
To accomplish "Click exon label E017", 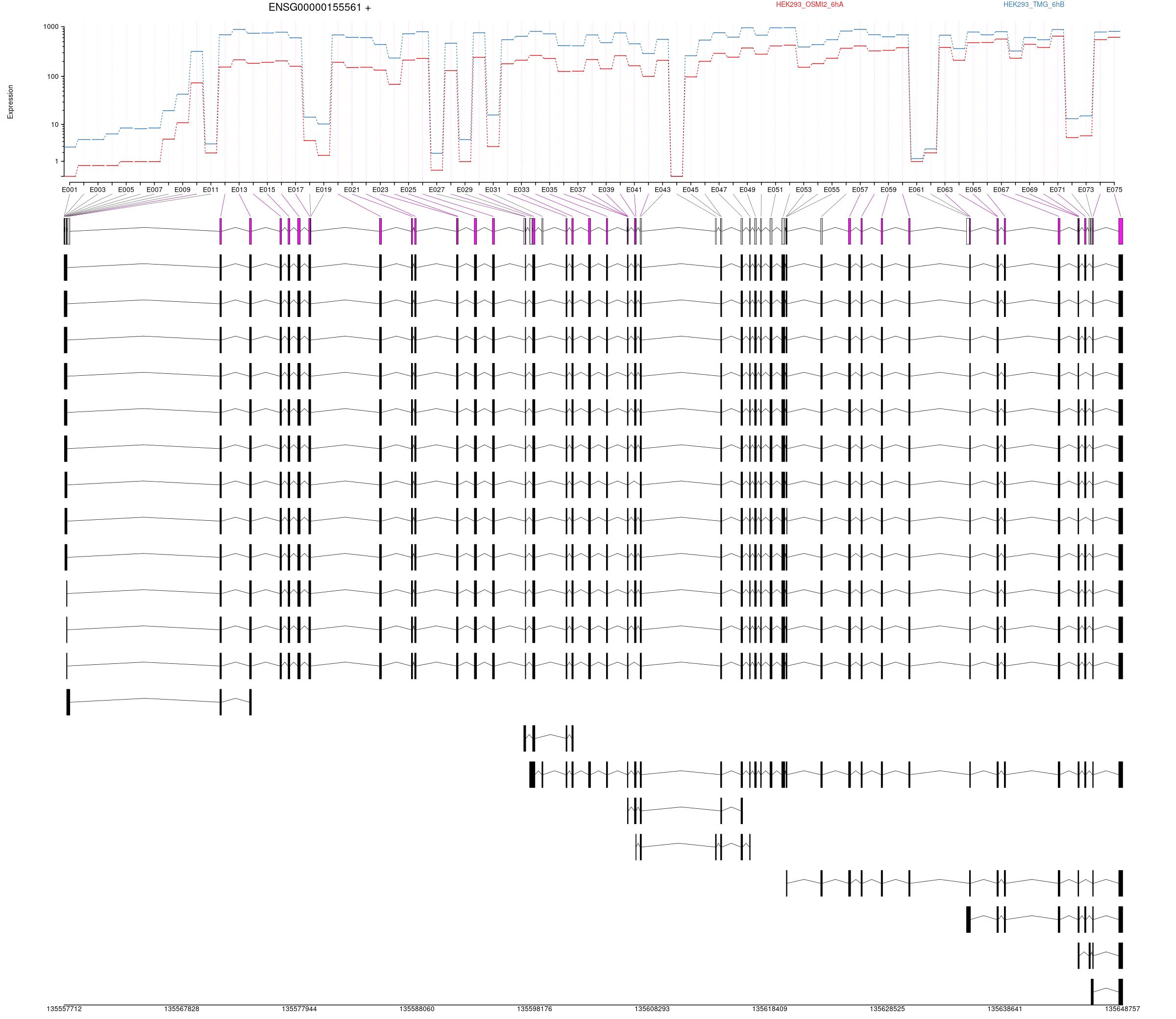I will 295,190.
